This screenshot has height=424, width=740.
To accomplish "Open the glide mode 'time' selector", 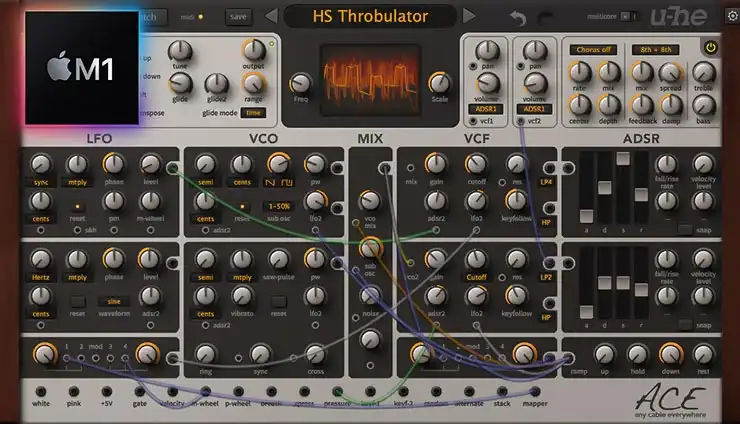I will coord(253,113).
